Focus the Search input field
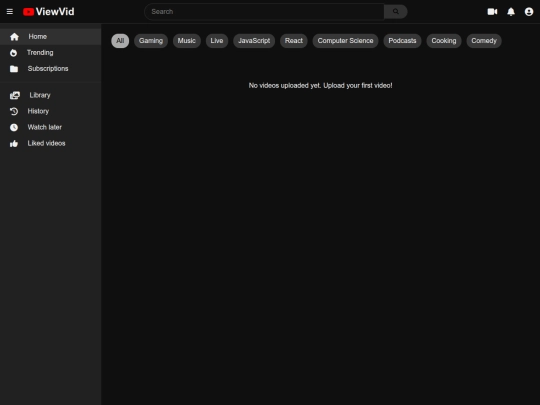 pos(264,12)
